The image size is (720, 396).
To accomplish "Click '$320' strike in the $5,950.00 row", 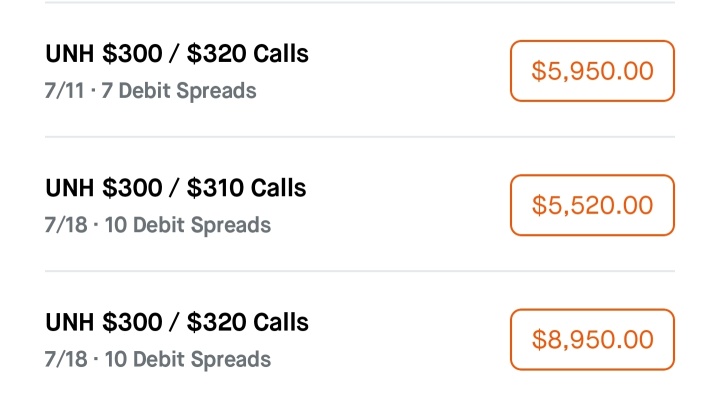I will (216, 54).
